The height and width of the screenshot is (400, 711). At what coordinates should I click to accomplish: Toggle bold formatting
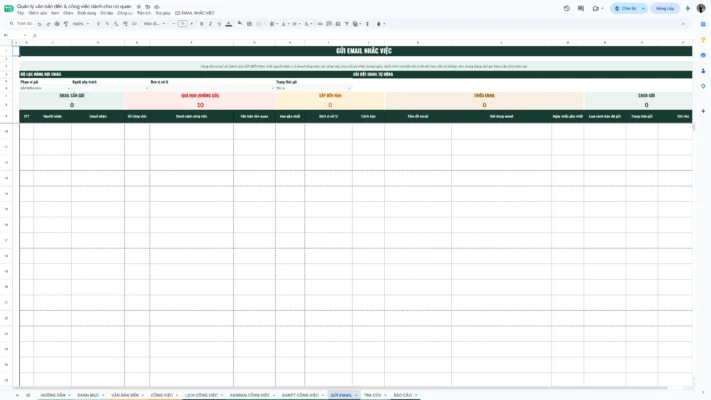pos(201,24)
